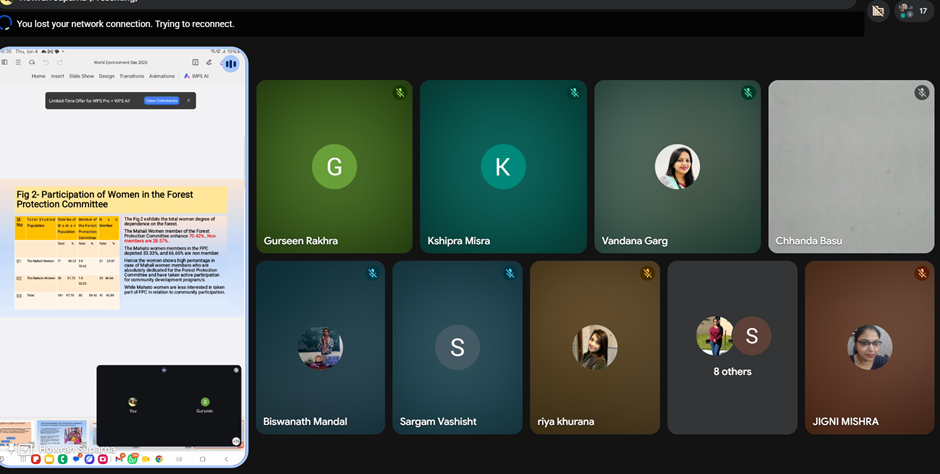Click the redo arrow in WPS toolbar

(59, 62)
